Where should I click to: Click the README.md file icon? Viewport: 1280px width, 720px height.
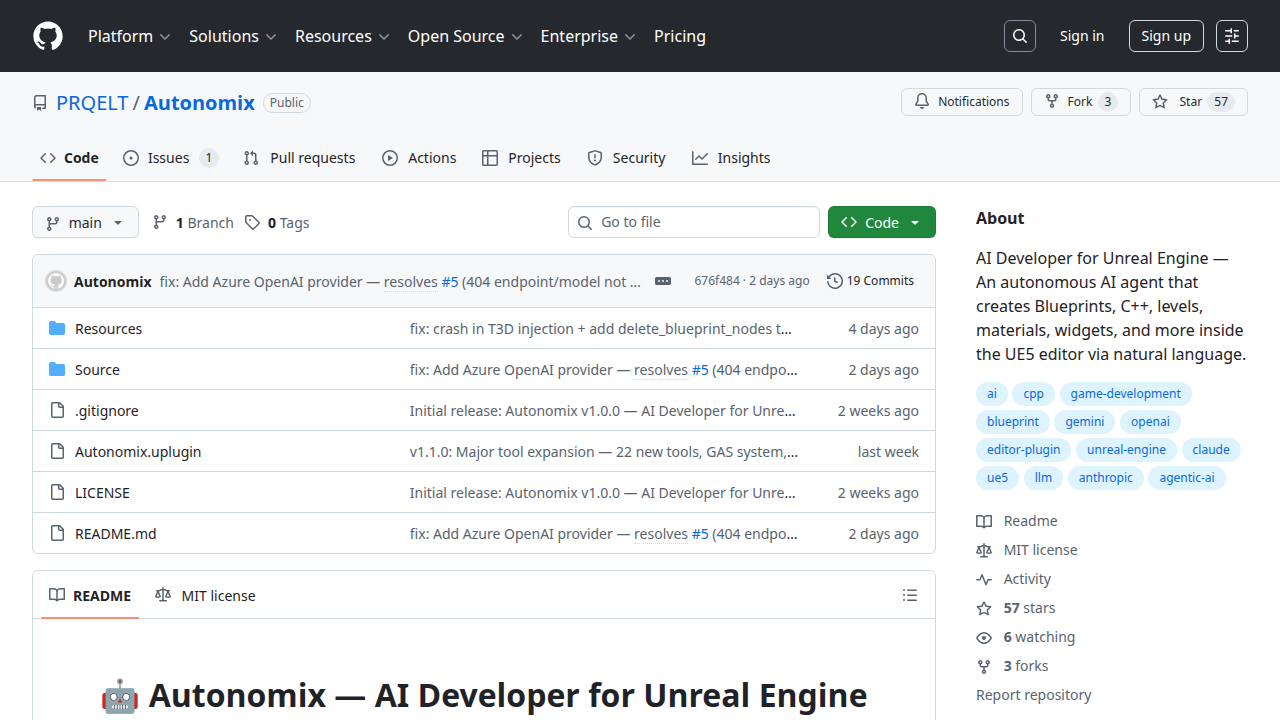(57, 534)
